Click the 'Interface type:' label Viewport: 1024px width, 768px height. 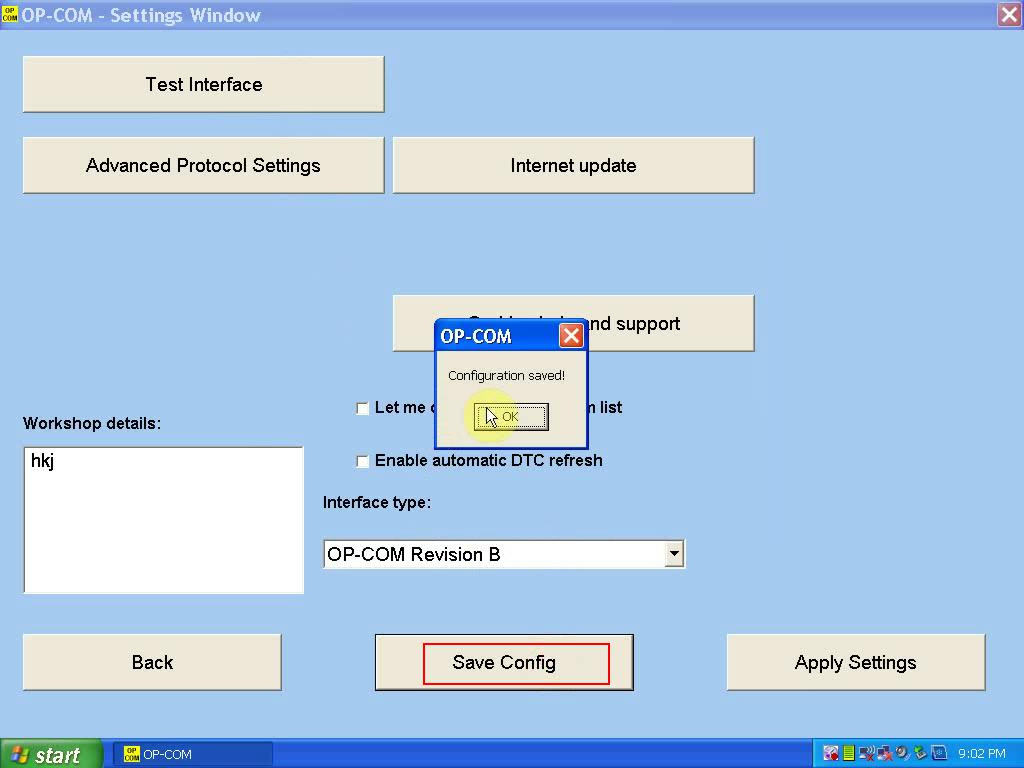(x=377, y=502)
